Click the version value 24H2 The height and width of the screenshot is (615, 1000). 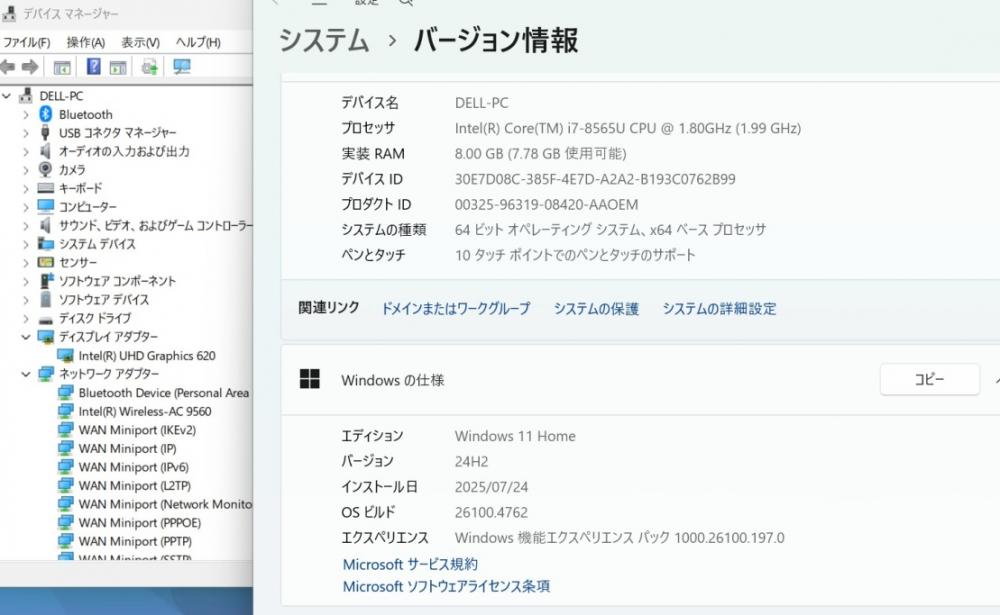(x=471, y=461)
